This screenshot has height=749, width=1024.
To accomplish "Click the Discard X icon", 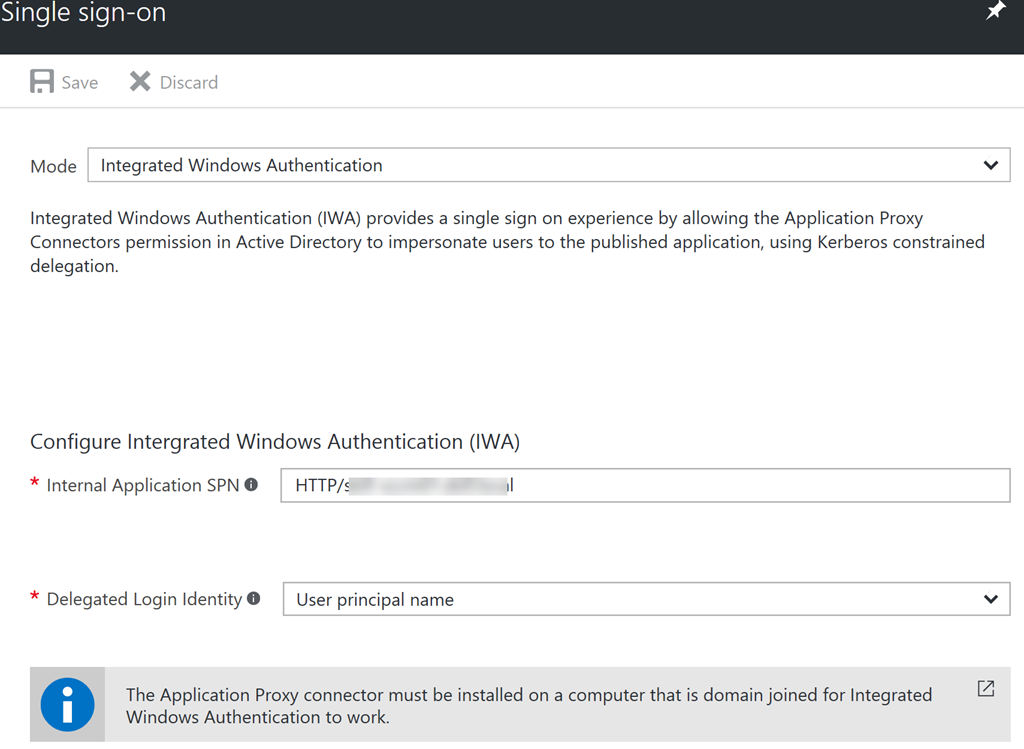I will tap(140, 82).
